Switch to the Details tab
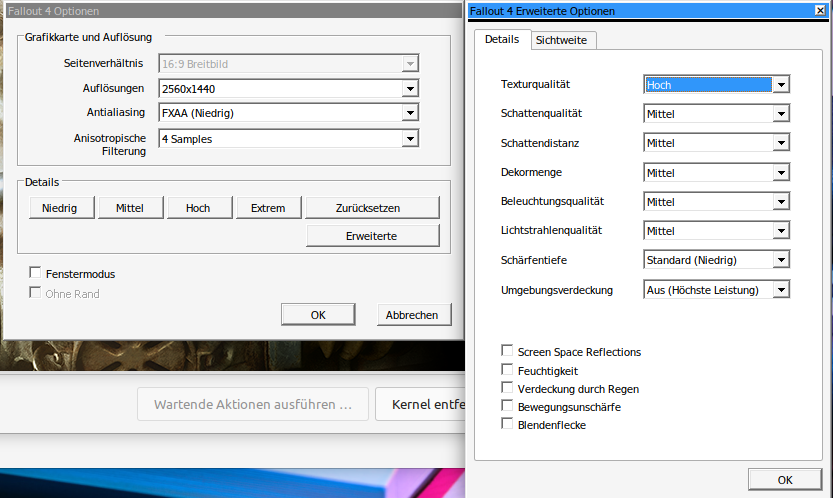 502,39
